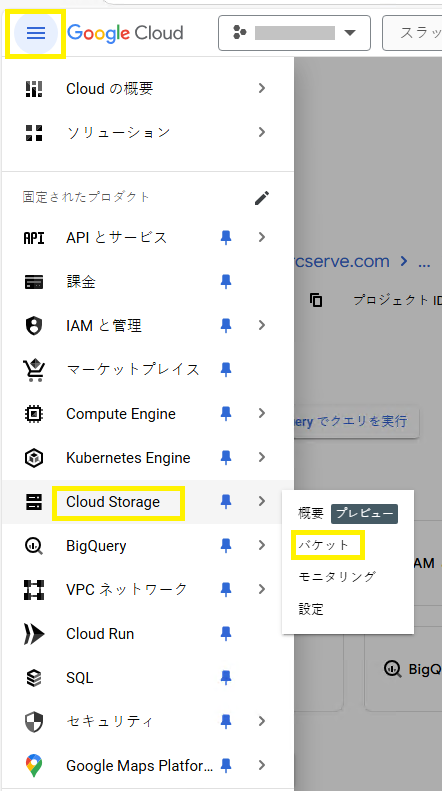Click the BigQuery magnifier icon in menu

coord(34,546)
